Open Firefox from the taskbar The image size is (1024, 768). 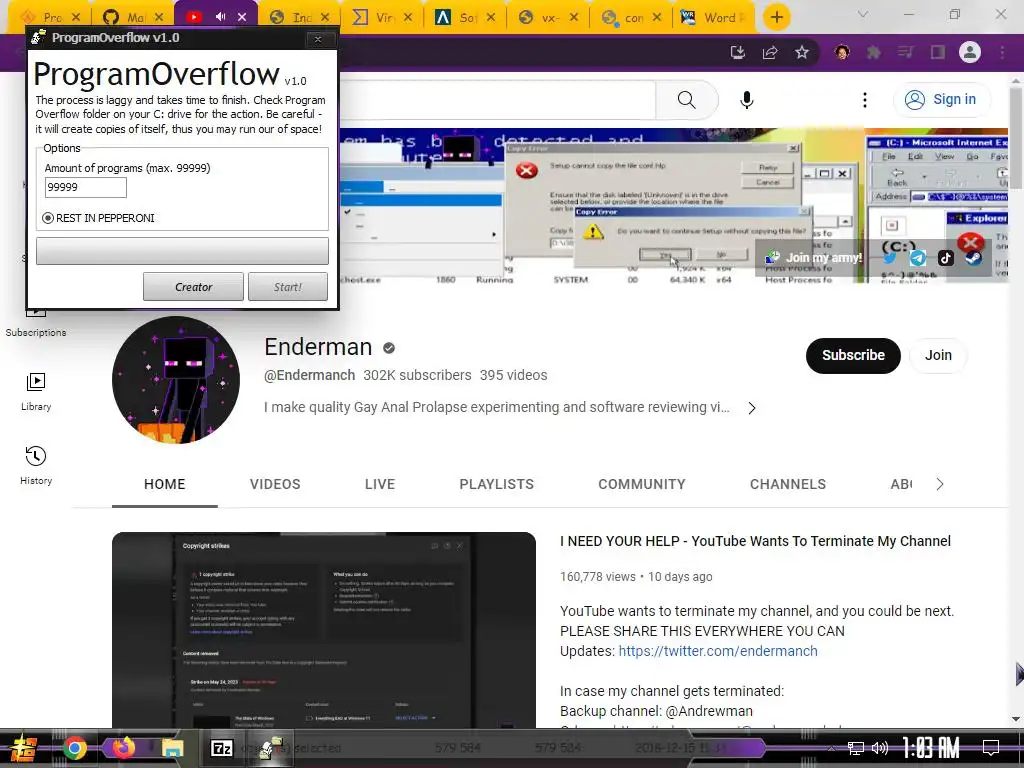click(x=123, y=748)
